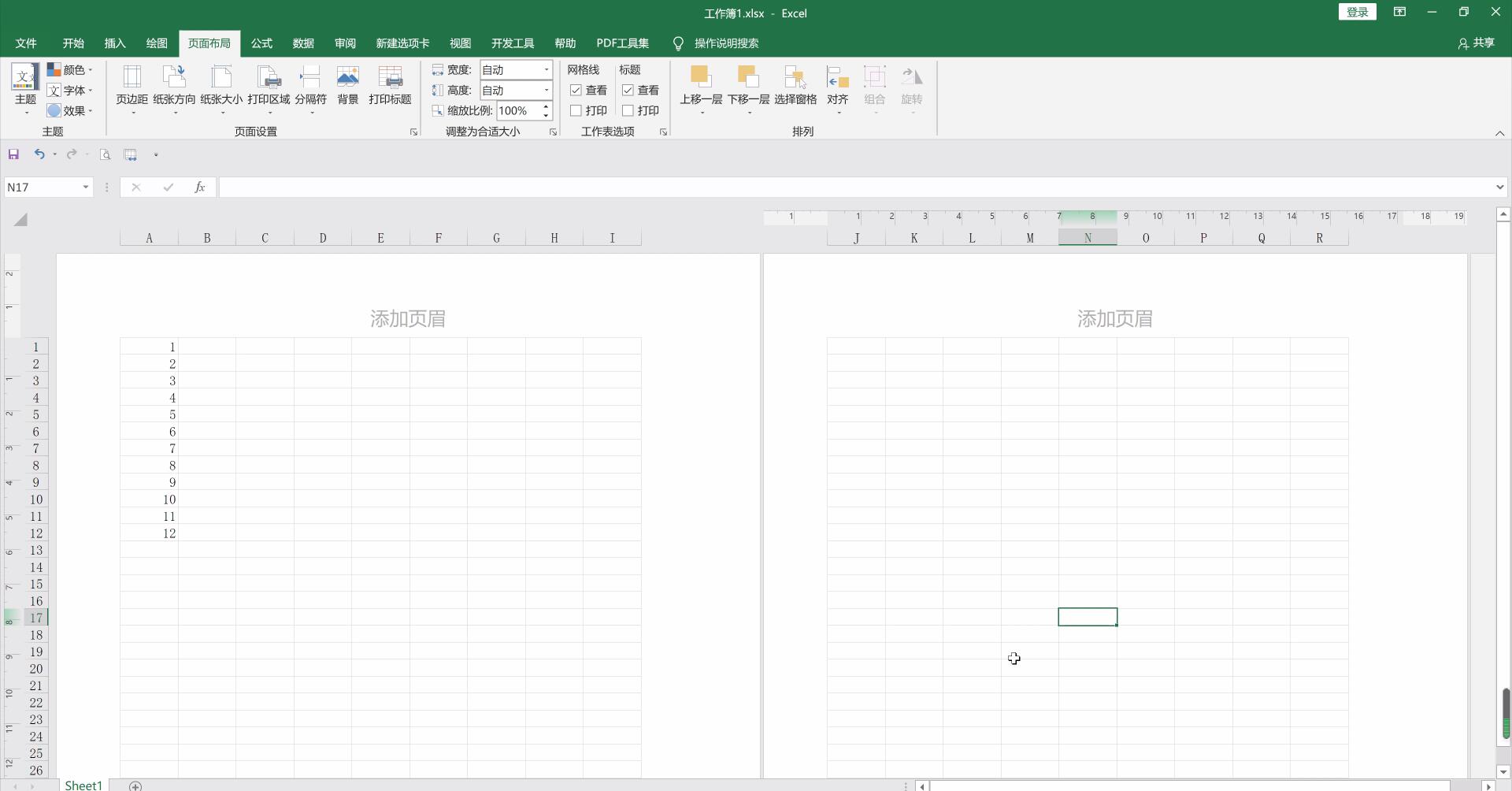Open Page Setup dialog launcher
This screenshot has height=791, width=1512.
pos(413,132)
